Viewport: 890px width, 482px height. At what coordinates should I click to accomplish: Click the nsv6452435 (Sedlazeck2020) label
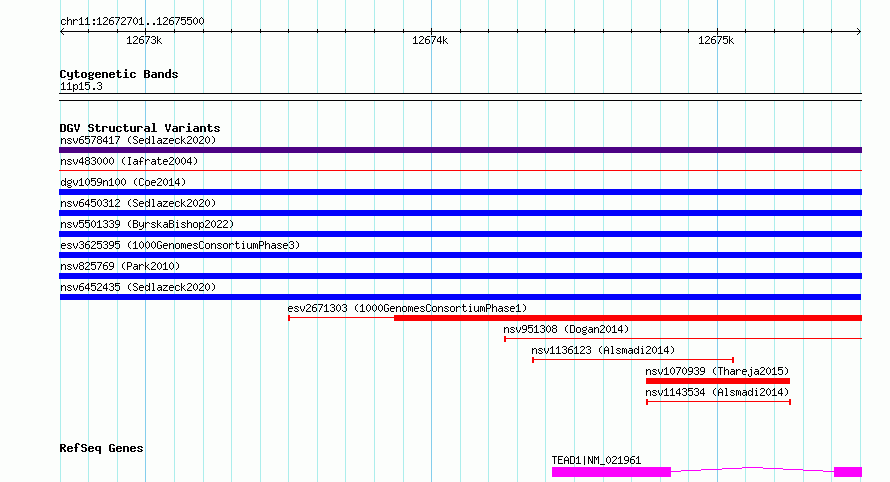pos(138,287)
